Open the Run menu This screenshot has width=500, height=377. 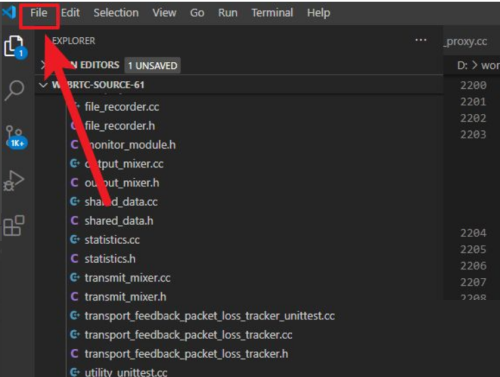click(228, 13)
